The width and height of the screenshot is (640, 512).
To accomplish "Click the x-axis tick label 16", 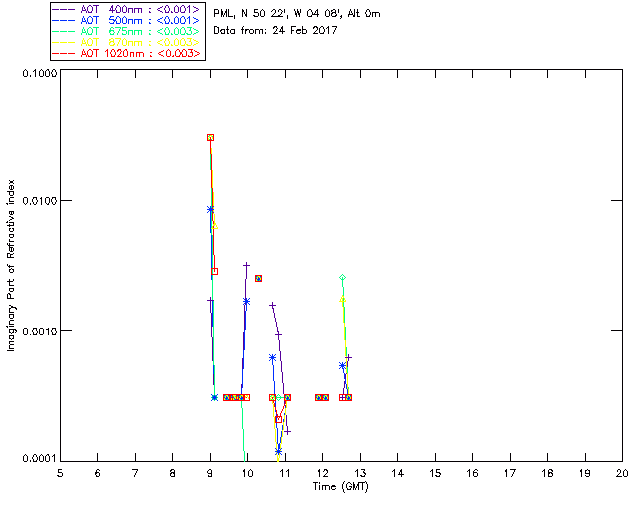I will [472, 473].
